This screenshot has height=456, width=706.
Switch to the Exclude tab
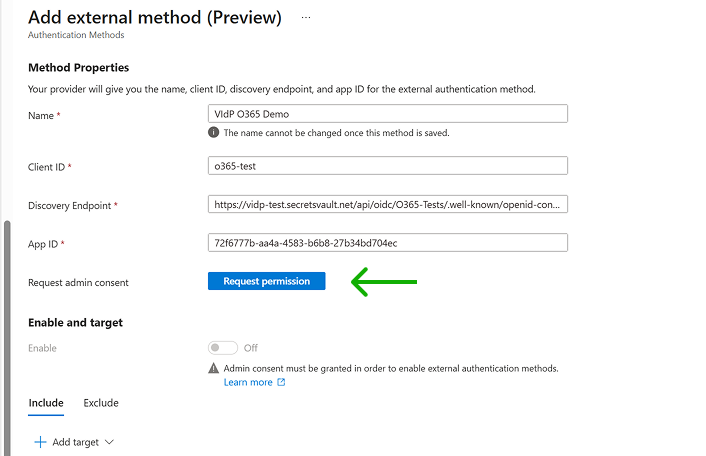101,403
